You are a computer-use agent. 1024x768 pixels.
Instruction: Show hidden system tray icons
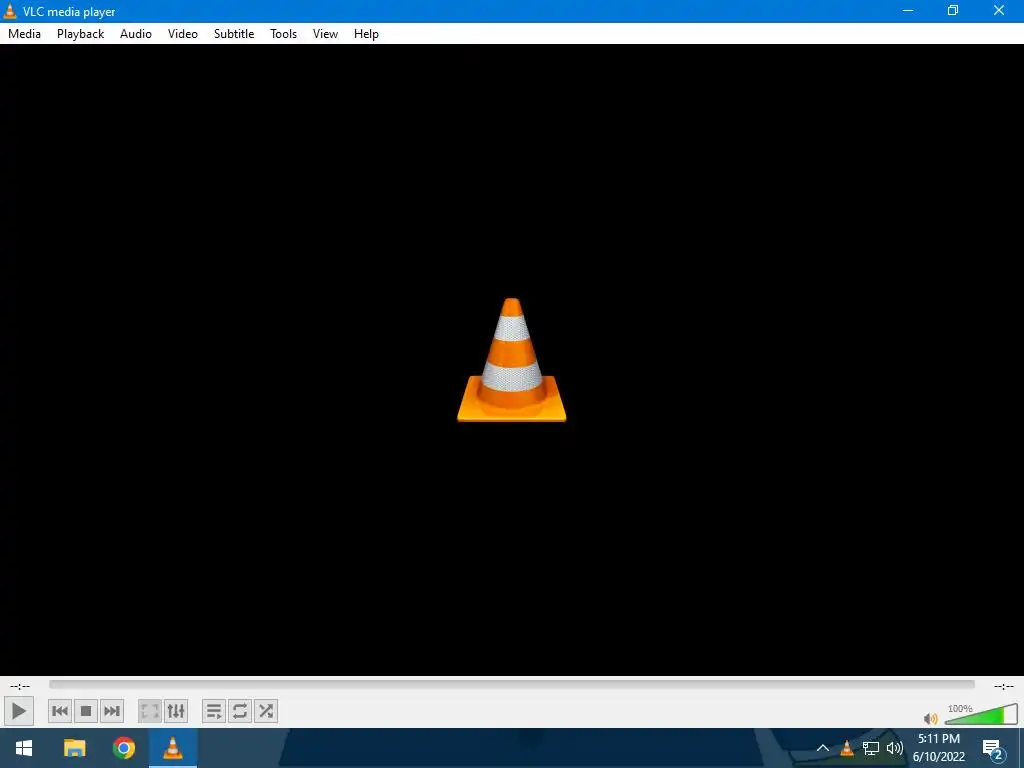(x=823, y=748)
